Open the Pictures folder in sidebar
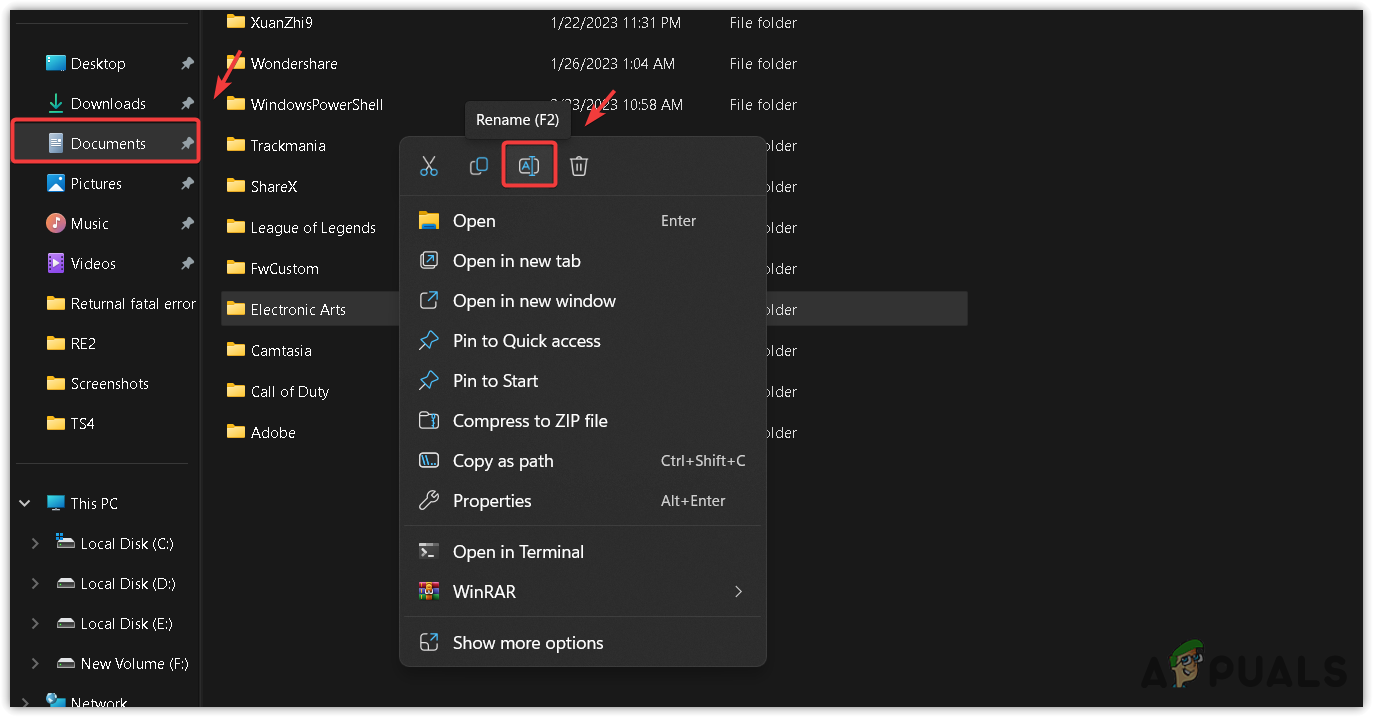 [x=96, y=184]
